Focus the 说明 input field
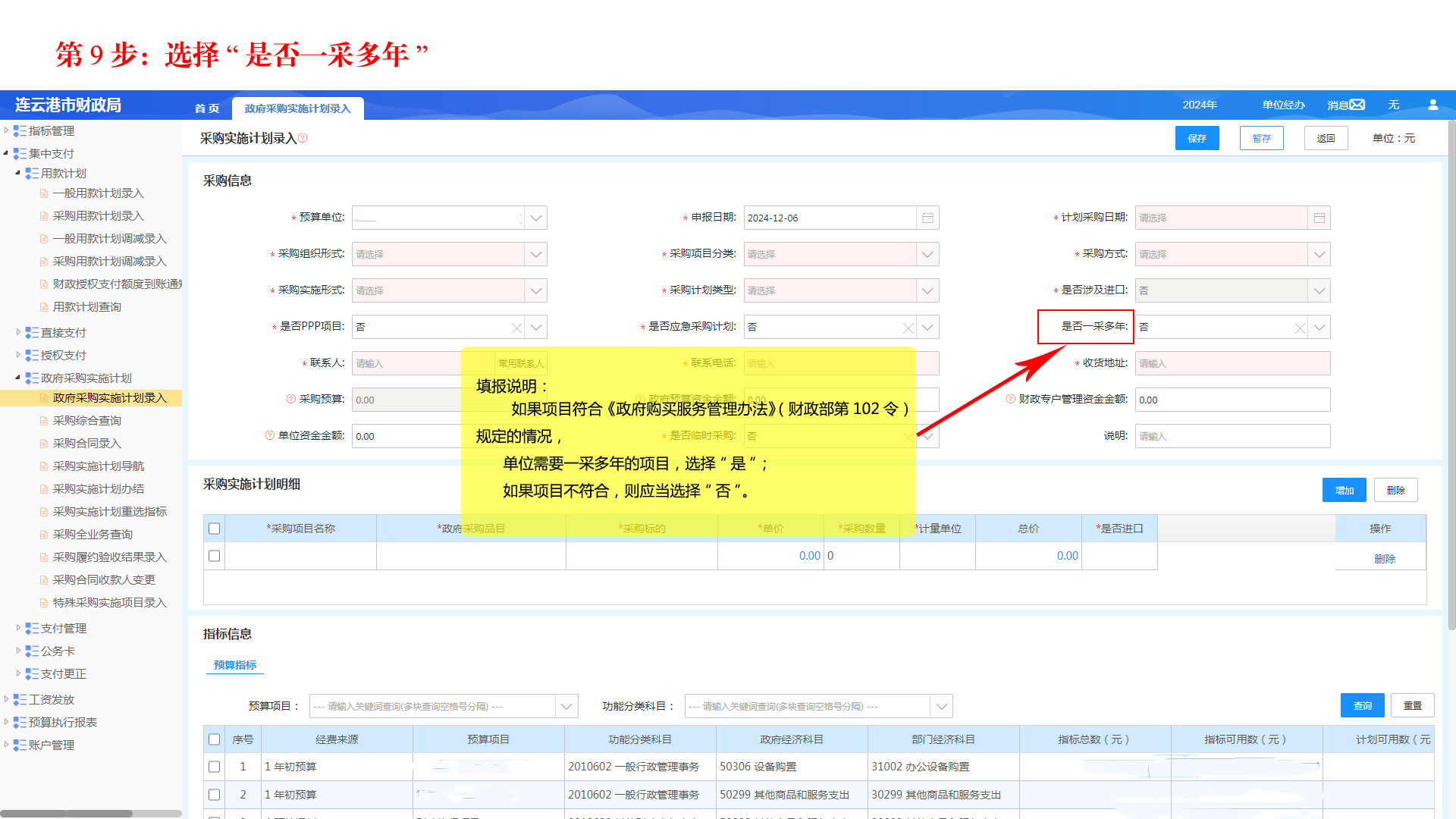 tap(1233, 436)
